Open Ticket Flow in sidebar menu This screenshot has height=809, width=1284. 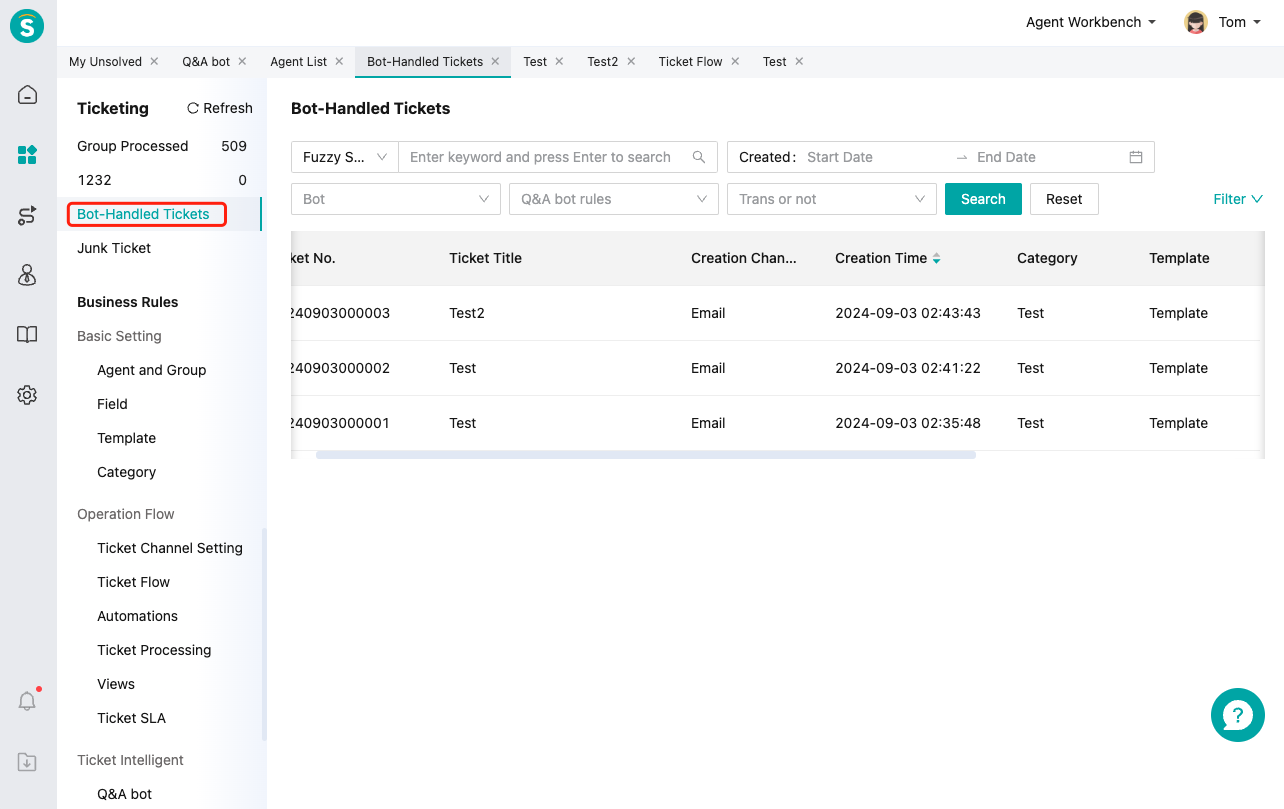[133, 582]
